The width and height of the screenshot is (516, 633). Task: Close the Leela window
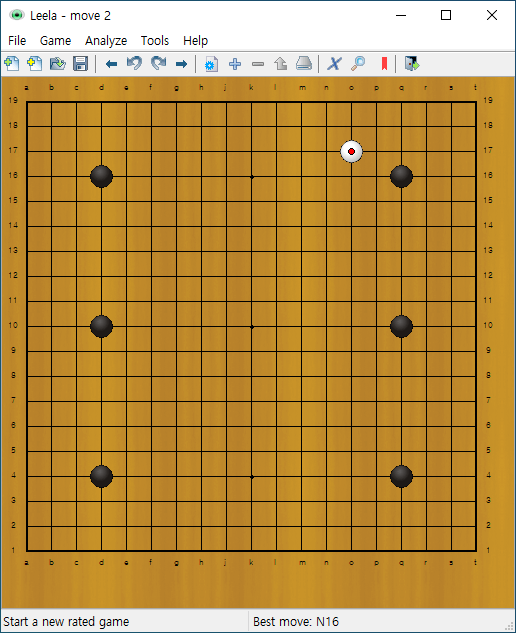(x=492, y=15)
